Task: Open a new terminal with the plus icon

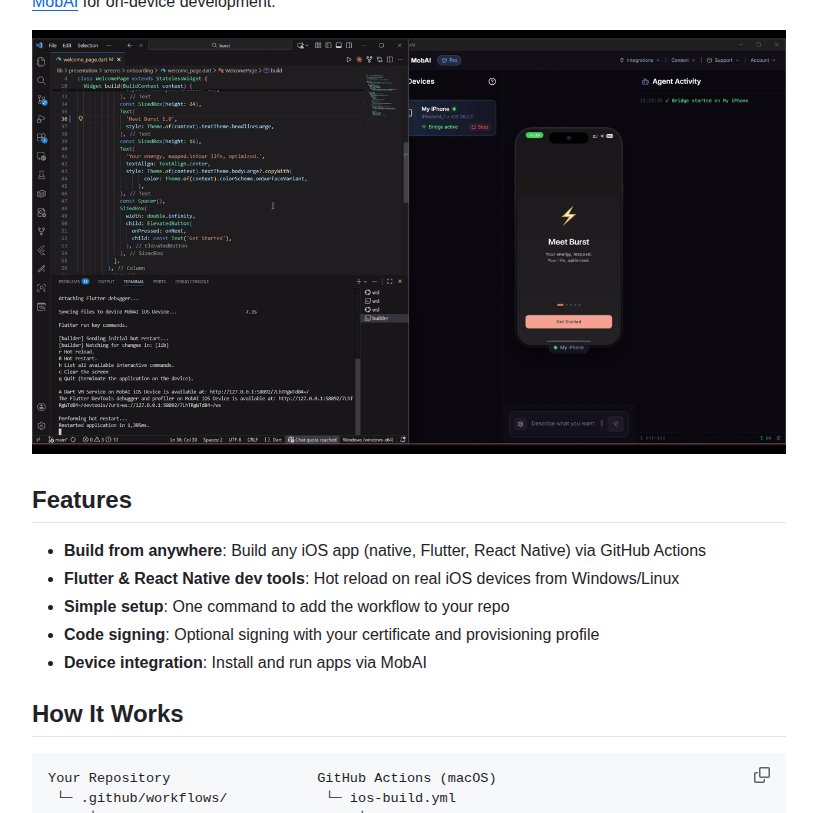Action: [x=359, y=281]
